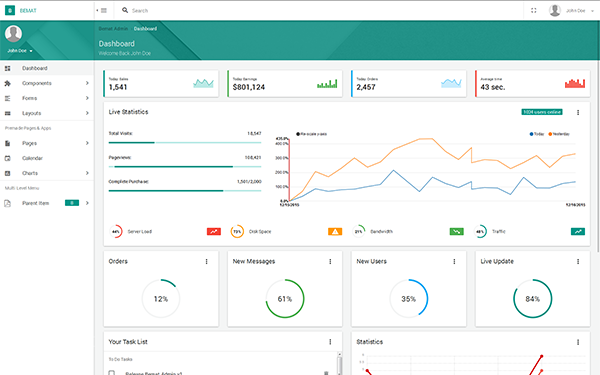600x375 pixels.
Task: Click the Parent Item count badge
Action: click(x=72, y=203)
